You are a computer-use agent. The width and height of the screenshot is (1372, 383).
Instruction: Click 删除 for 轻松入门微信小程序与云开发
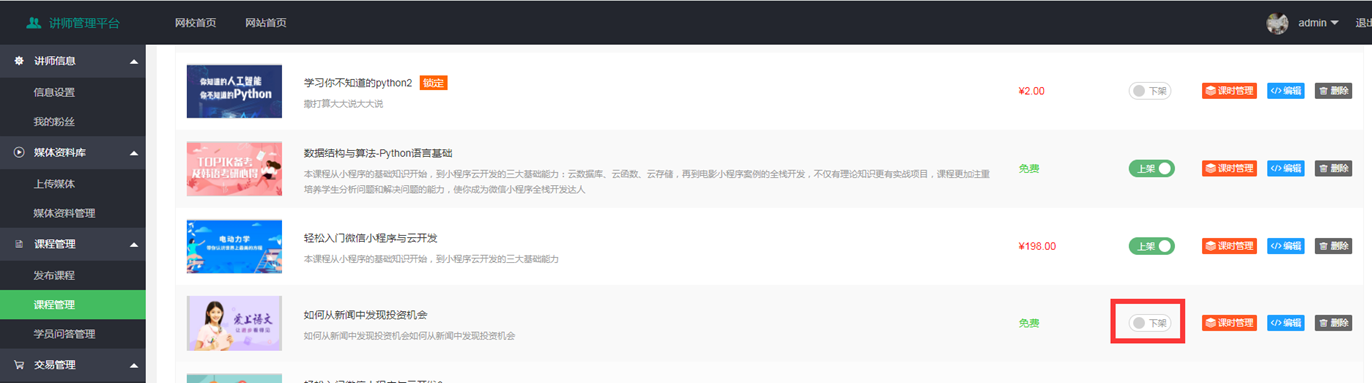pyautogui.click(x=1333, y=246)
